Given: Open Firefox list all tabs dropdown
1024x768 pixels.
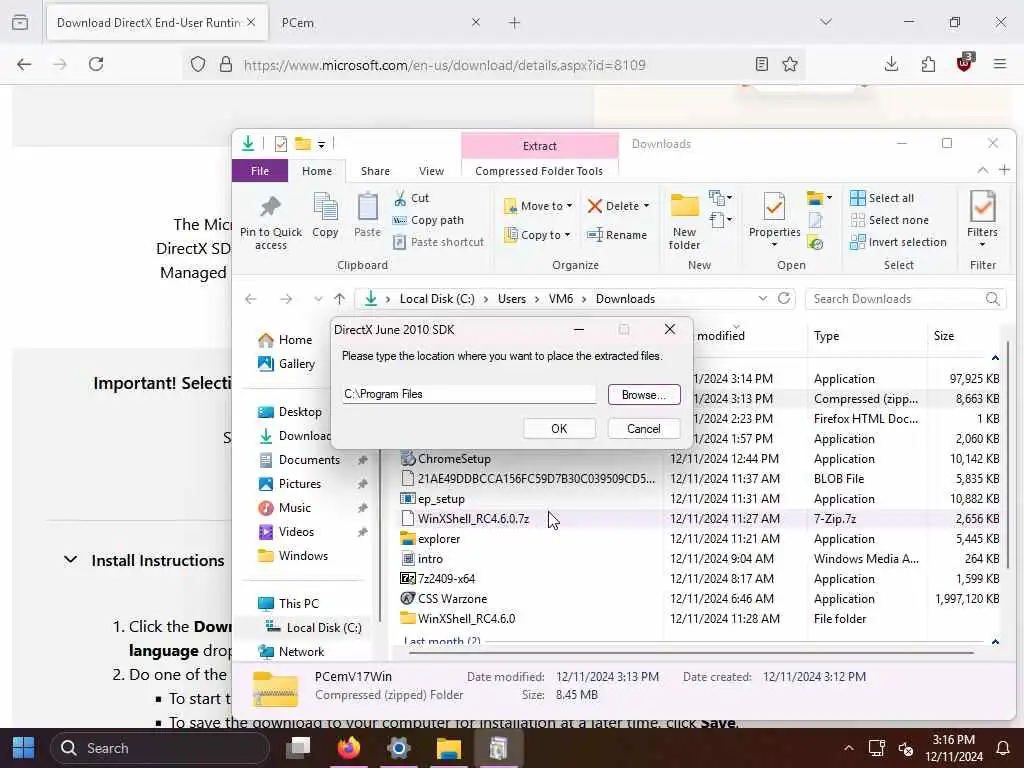Looking at the screenshot, I should [826, 22].
